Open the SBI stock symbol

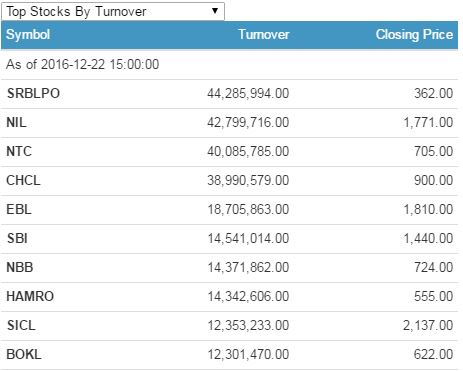[17, 238]
